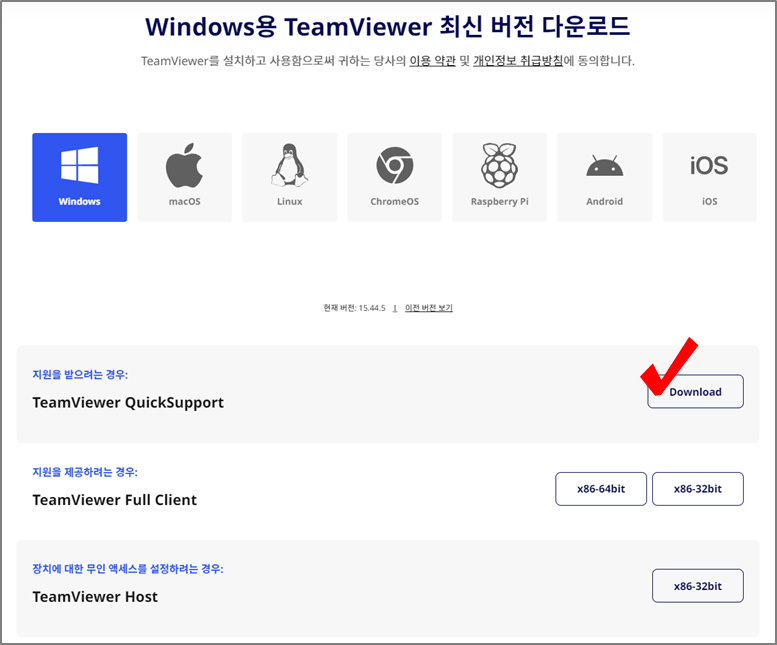
Task: Click the TeamViewer QuickSupport title
Action: point(128,402)
